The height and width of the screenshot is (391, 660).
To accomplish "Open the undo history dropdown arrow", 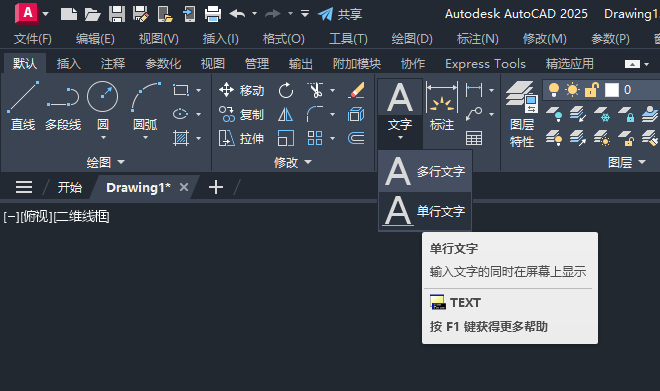I will click(x=254, y=14).
